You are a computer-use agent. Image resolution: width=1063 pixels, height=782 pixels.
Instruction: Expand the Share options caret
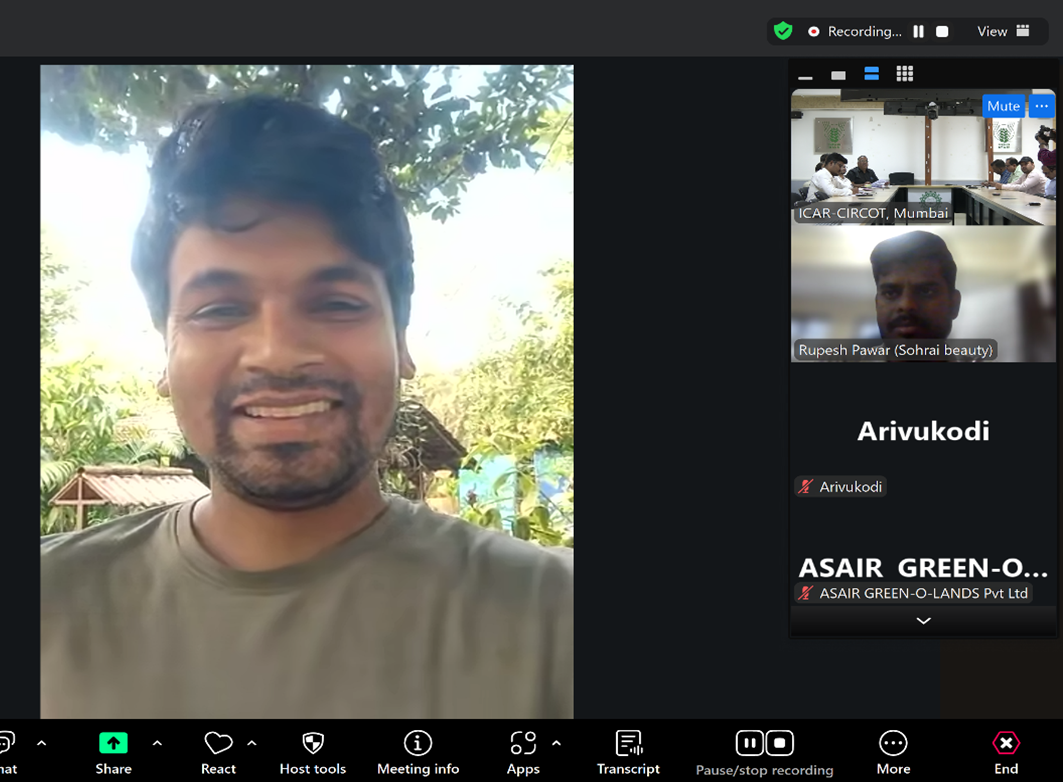[x=157, y=744]
